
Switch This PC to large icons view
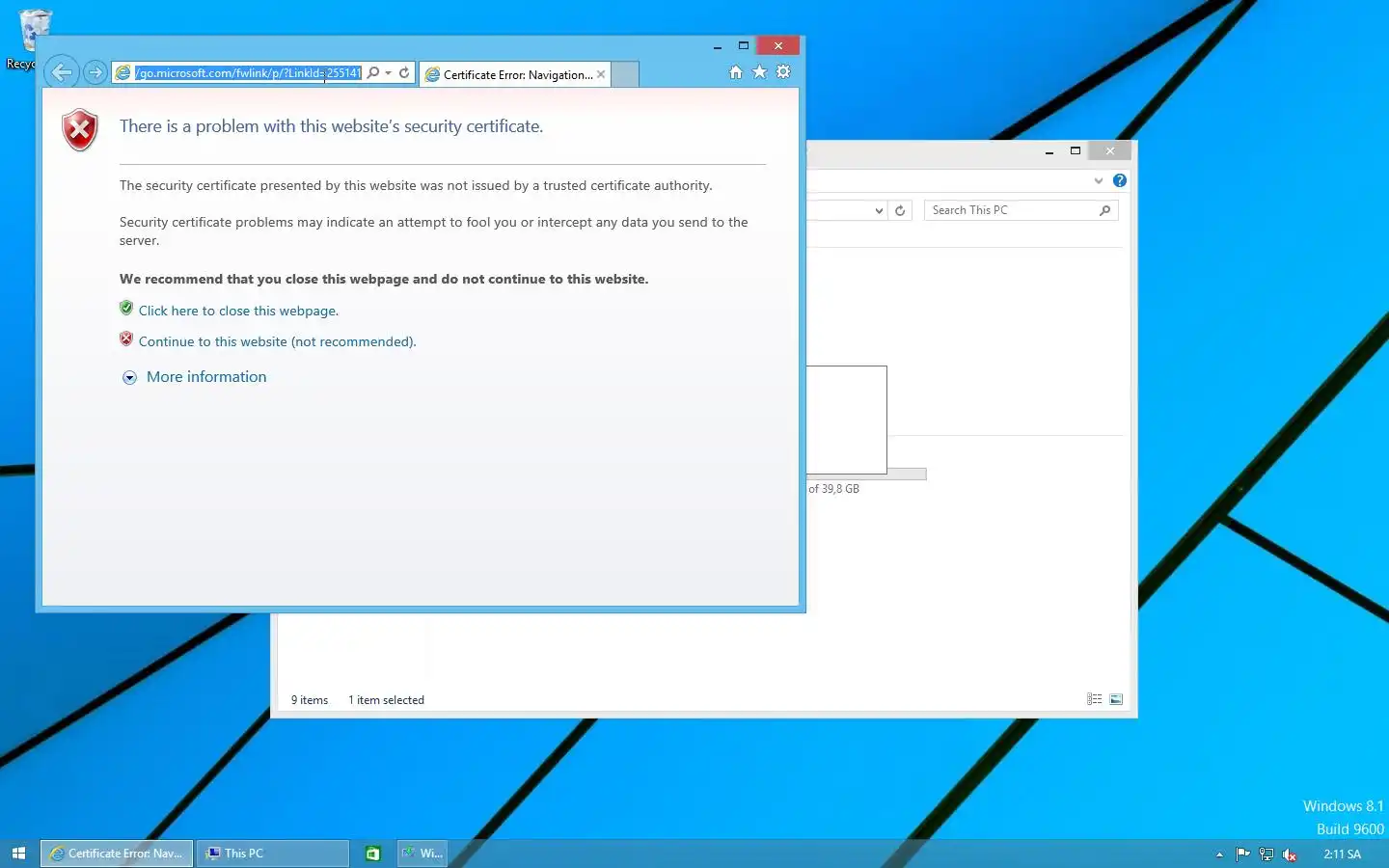pos(1116,699)
